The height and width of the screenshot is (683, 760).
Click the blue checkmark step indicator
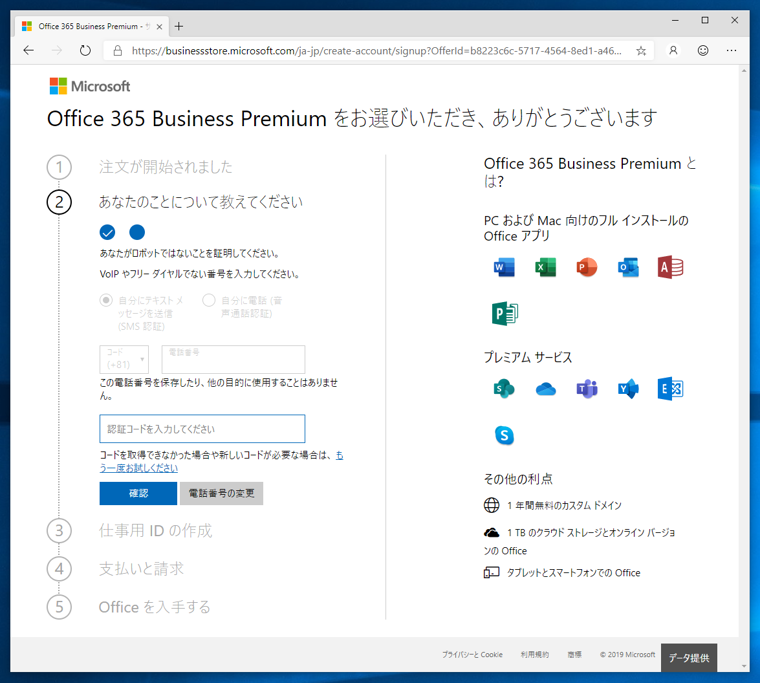108,232
